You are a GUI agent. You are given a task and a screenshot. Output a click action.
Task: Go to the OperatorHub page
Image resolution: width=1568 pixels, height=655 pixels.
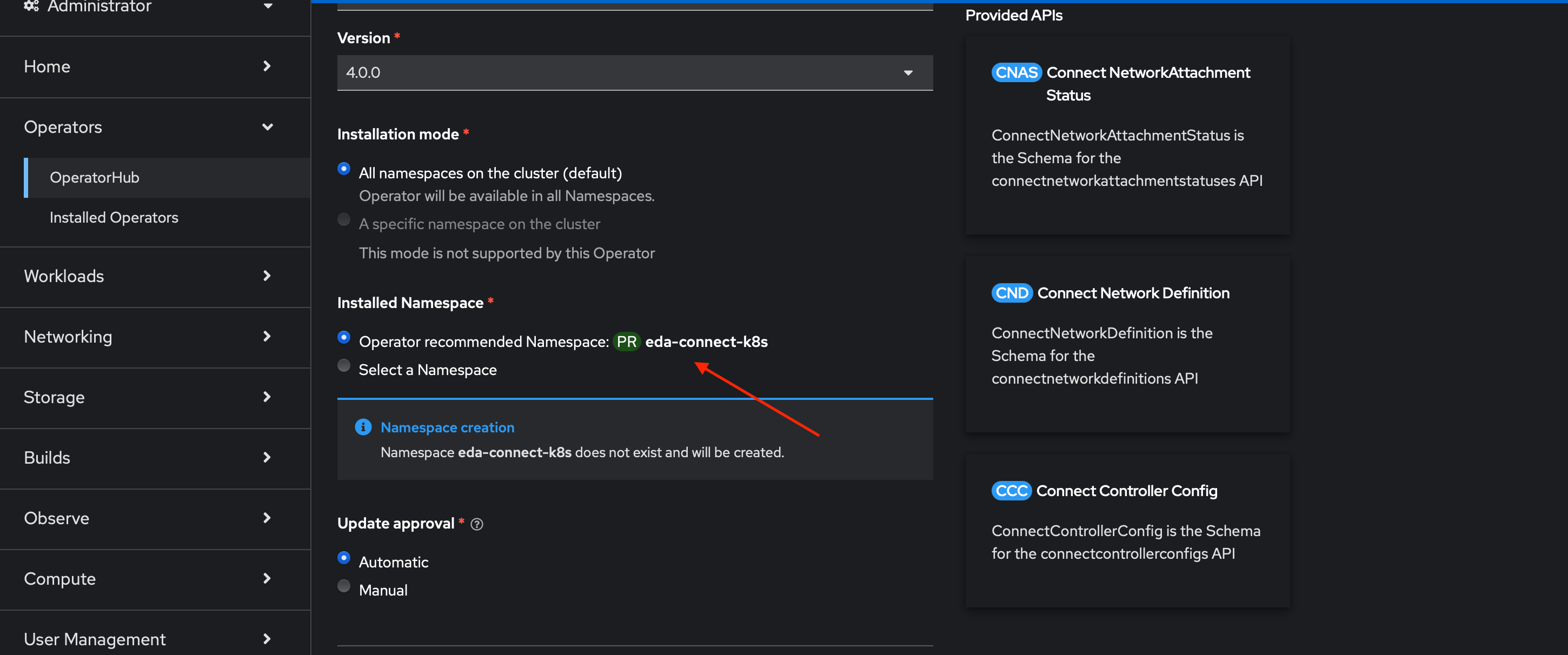click(x=94, y=177)
